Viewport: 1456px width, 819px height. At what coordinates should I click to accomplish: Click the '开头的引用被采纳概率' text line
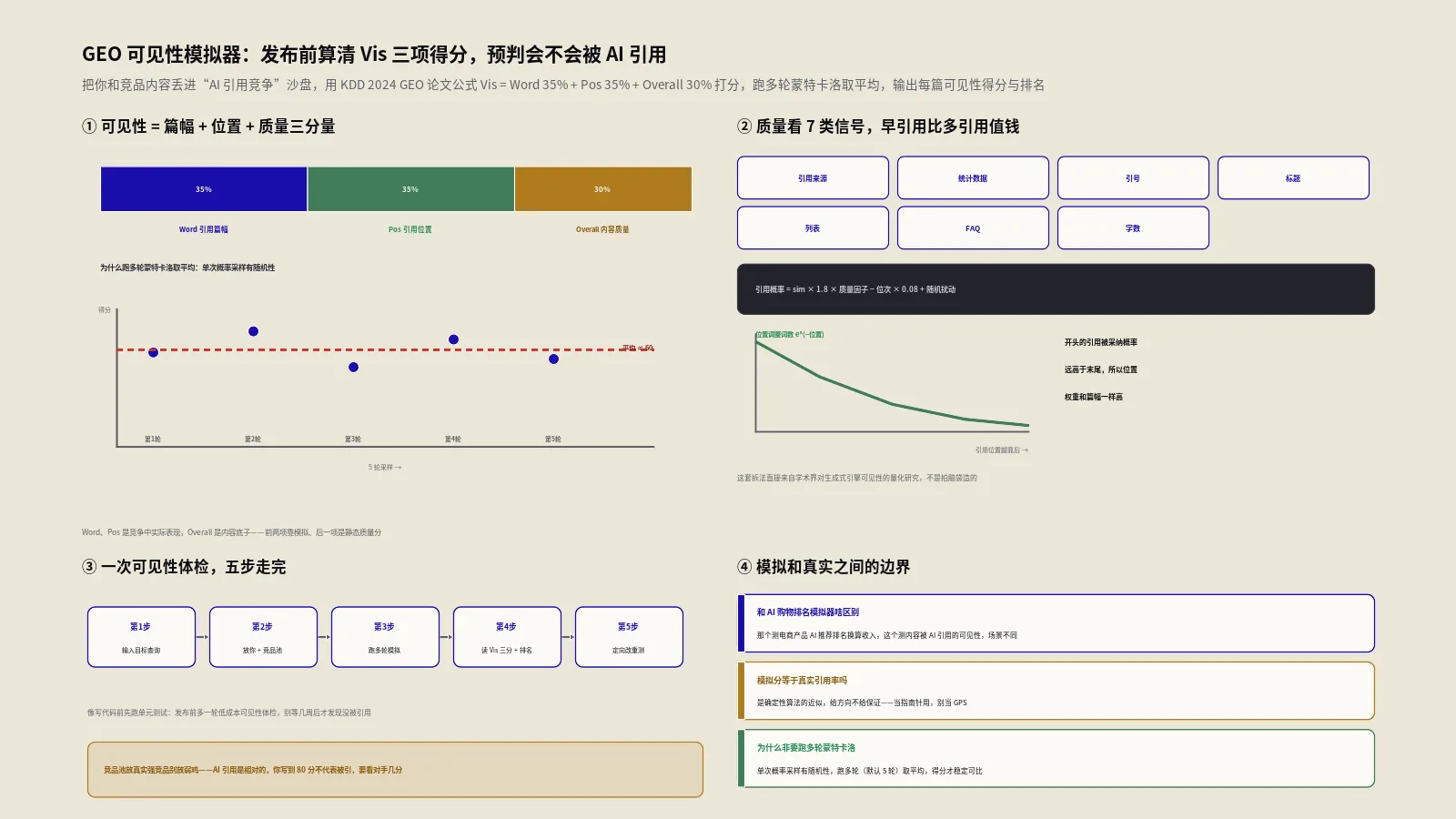coord(1101,342)
